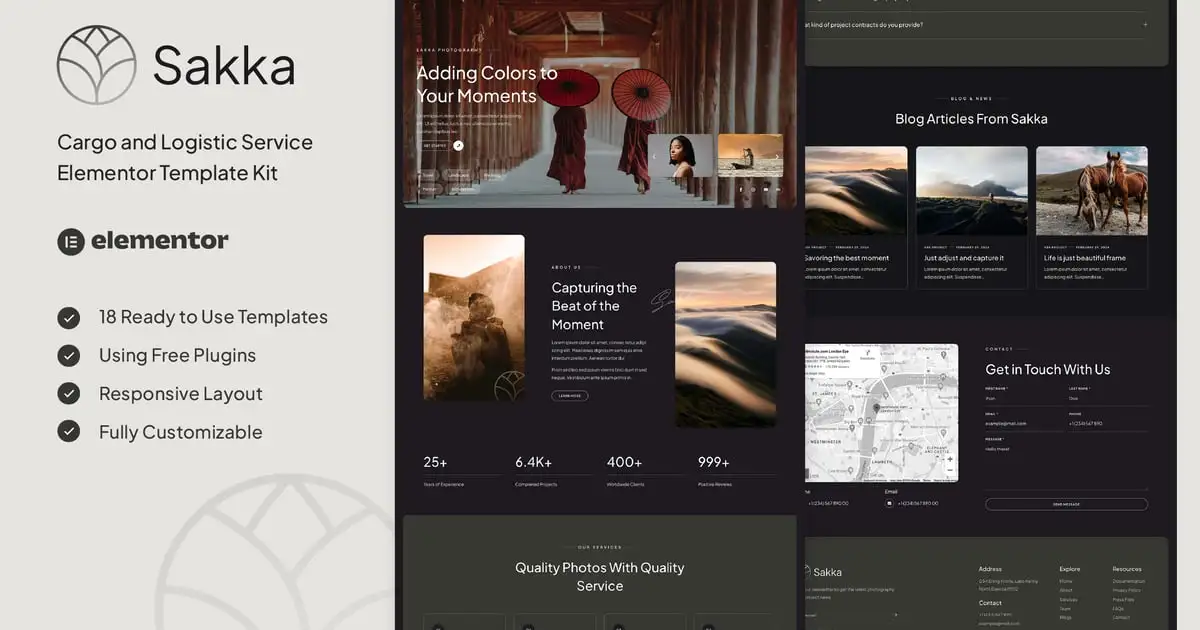The image size is (1200, 630).
Task: Click the Explore heading in the footer
Action: pos(1070,569)
